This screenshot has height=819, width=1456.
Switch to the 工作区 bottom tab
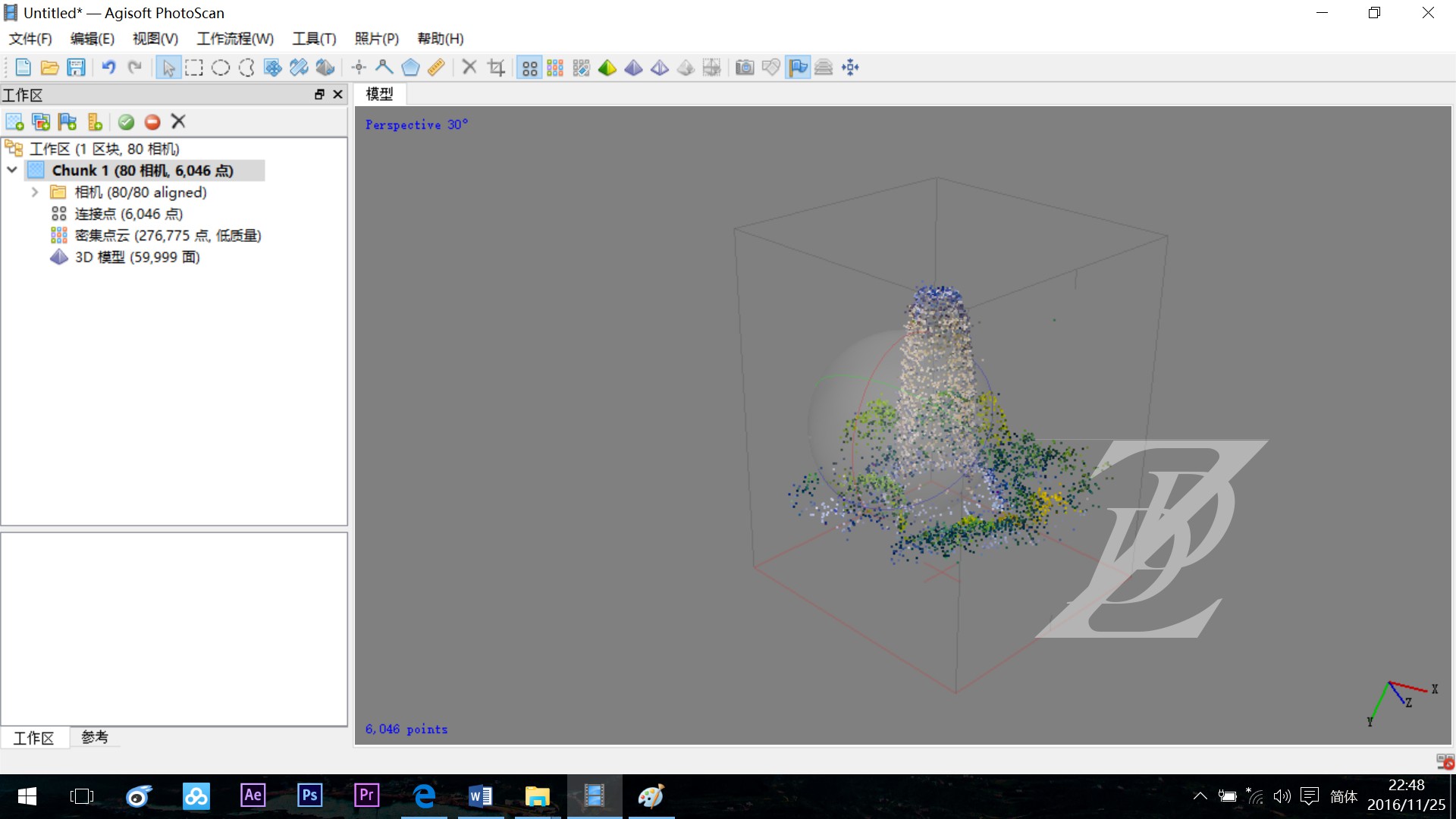pos(34,738)
